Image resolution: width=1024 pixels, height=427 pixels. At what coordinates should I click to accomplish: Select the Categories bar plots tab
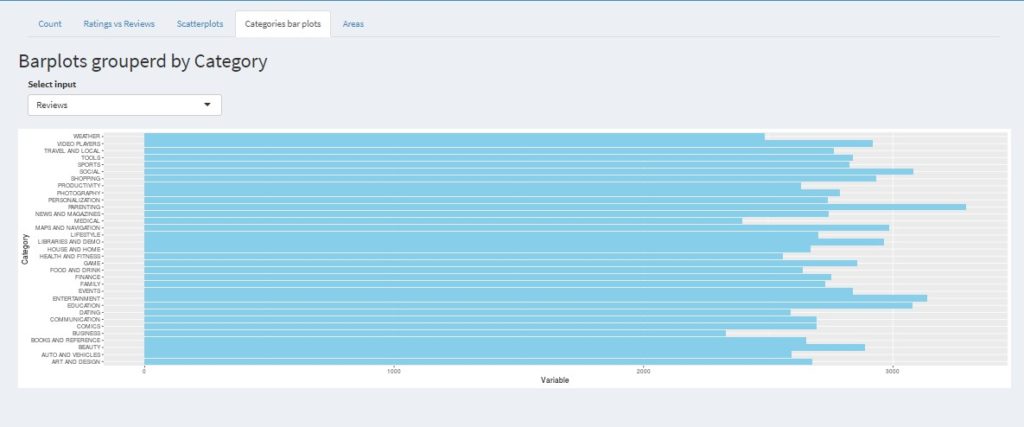click(283, 23)
